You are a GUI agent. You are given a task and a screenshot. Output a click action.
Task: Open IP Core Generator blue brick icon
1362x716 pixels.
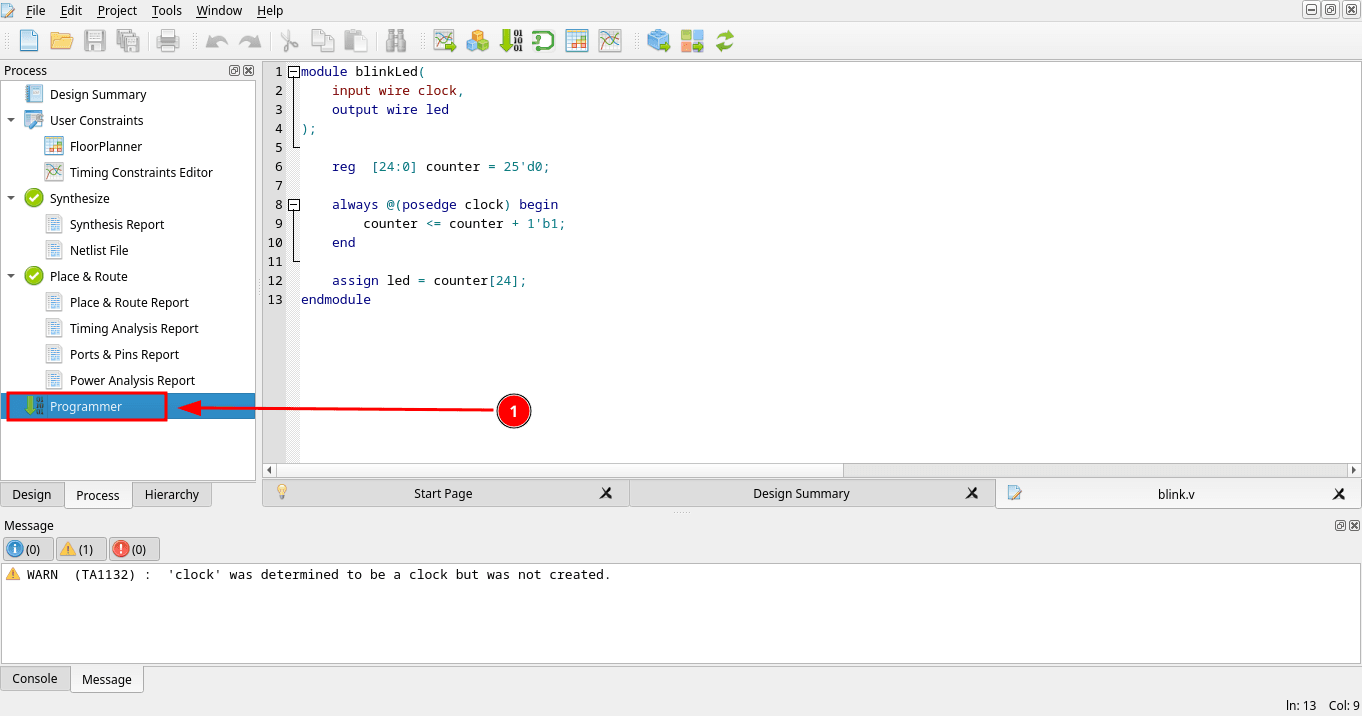click(658, 41)
